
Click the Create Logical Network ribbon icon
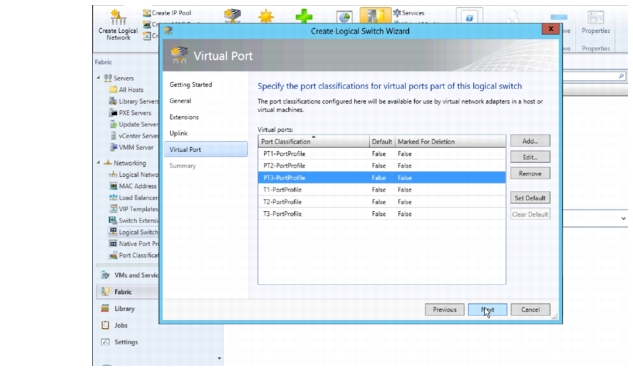coord(118,25)
